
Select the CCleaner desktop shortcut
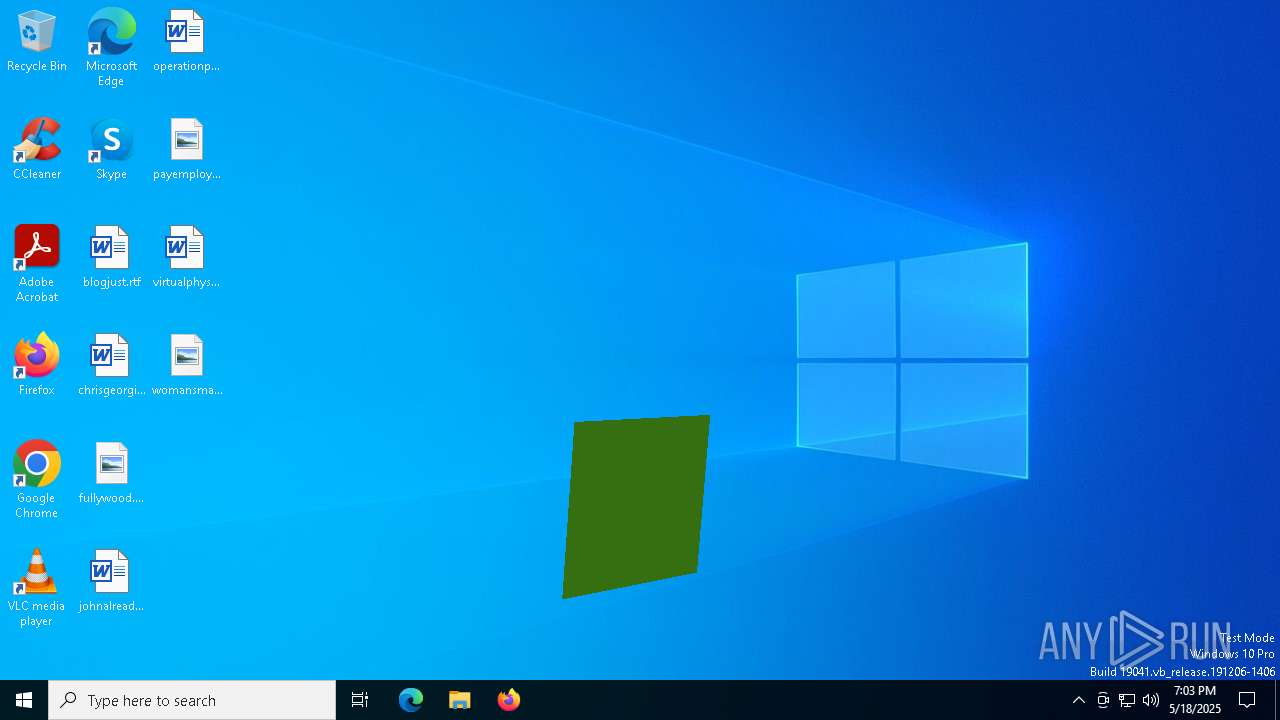coord(37,149)
